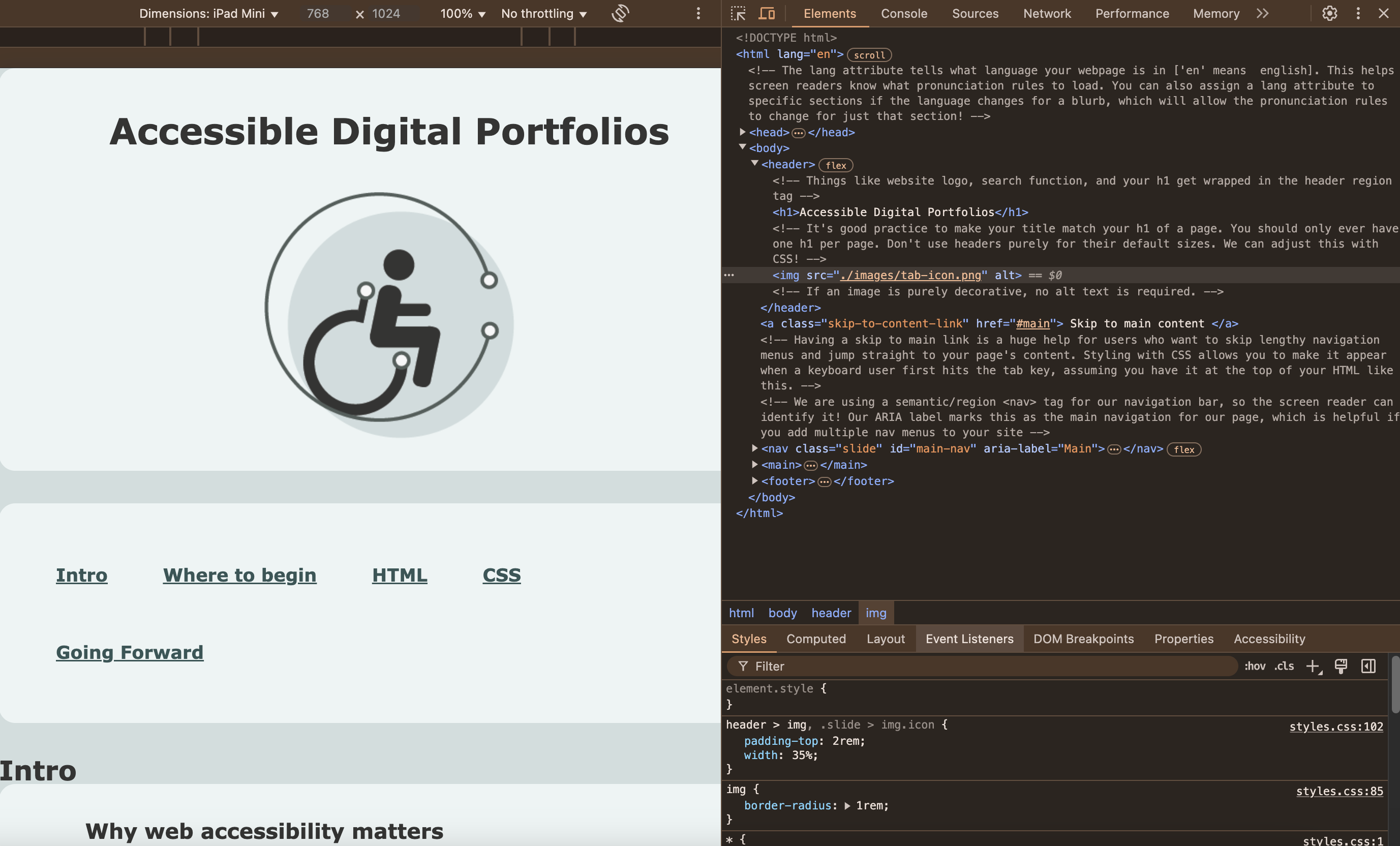Open the Memory tab
This screenshot has width=1400, height=846.
[1216, 14]
